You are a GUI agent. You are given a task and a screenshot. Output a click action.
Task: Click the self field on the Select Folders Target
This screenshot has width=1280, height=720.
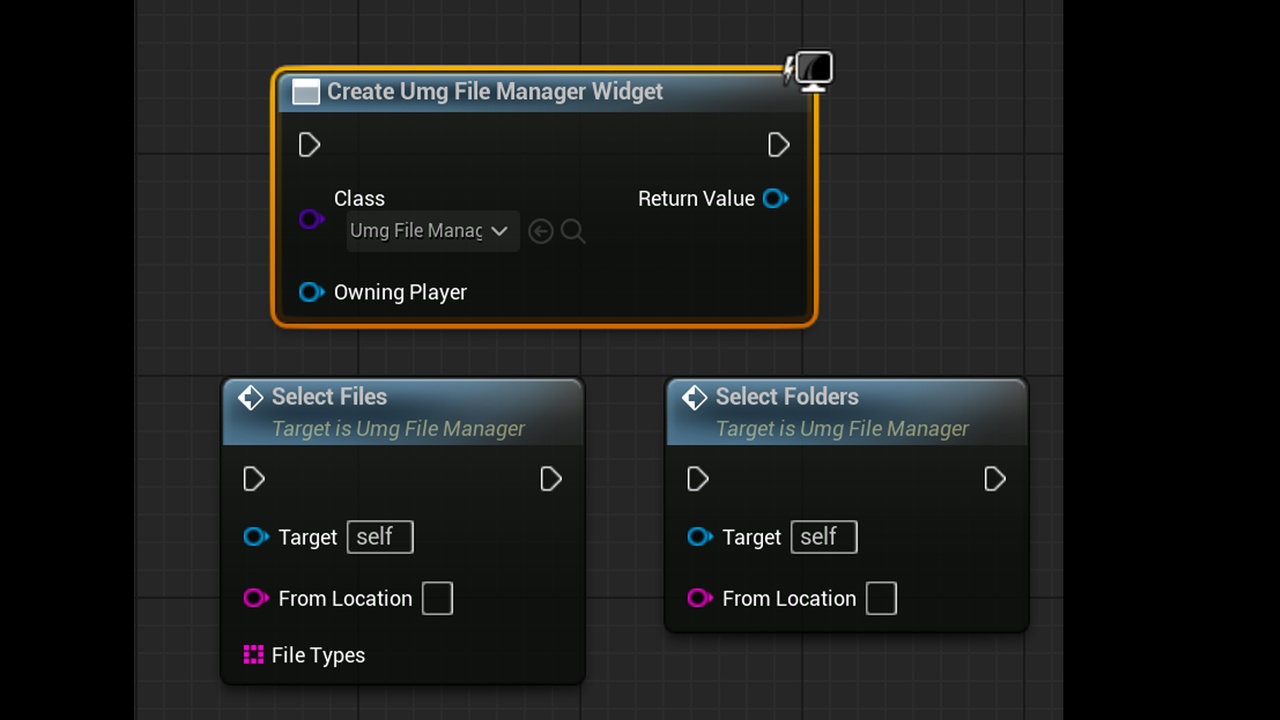pyautogui.click(x=824, y=537)
